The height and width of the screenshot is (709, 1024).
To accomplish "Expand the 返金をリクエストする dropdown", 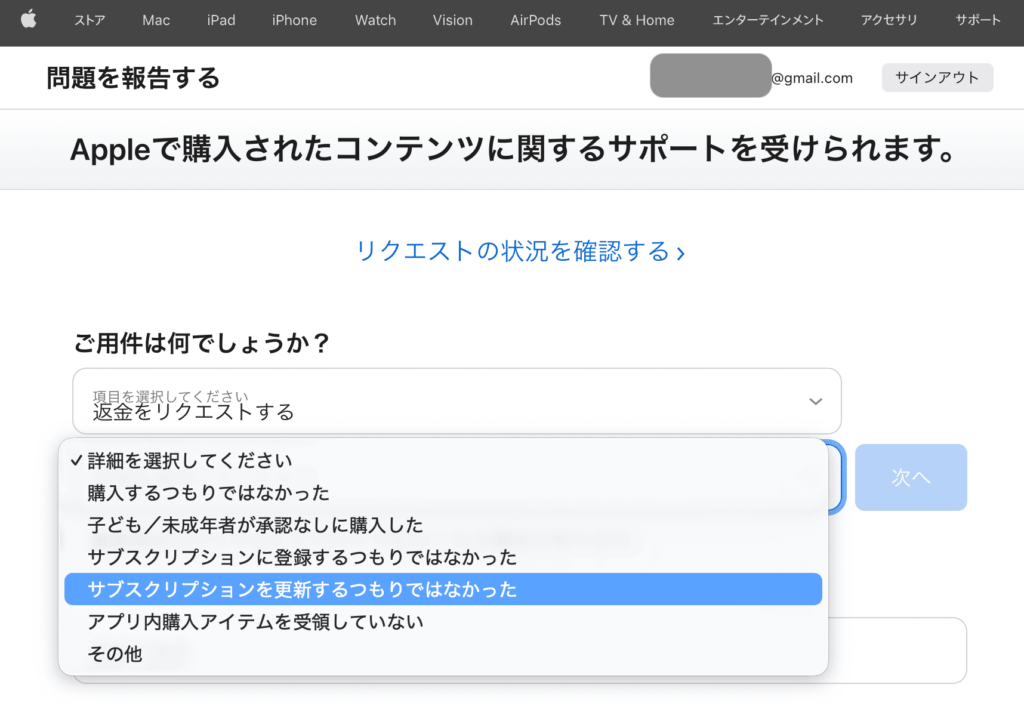I will click(456, 401).
